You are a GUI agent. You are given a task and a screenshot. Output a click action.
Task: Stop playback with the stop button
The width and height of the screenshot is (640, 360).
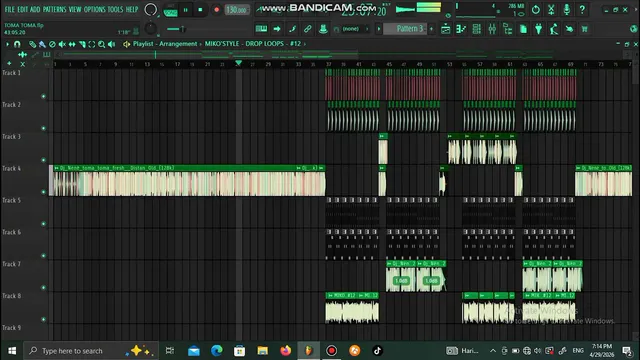pos(200,10)
